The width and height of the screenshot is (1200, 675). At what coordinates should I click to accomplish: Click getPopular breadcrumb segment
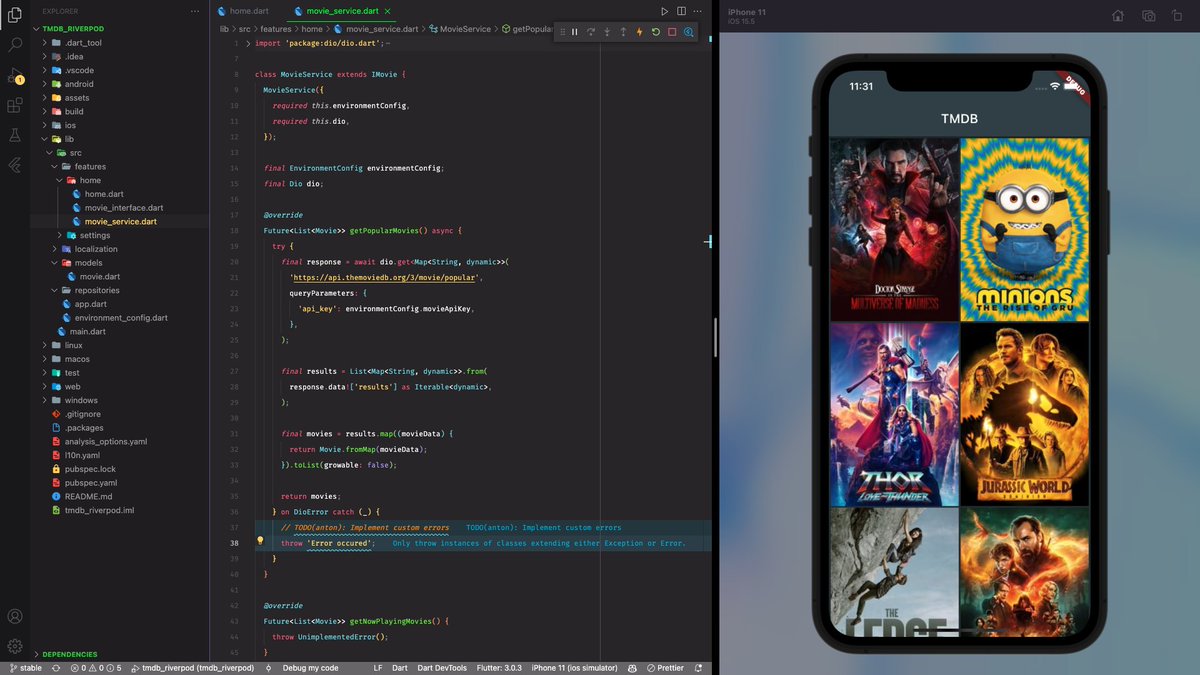pyautogui.click(x=527, y=29)
